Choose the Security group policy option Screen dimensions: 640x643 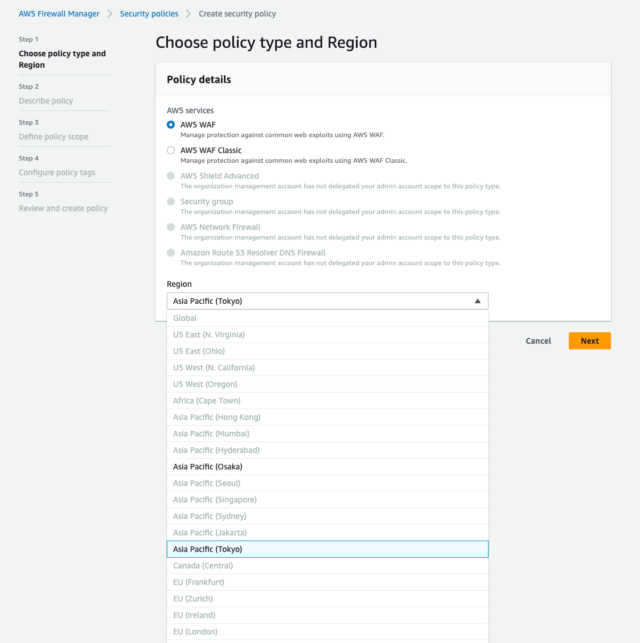pos(171,201)
